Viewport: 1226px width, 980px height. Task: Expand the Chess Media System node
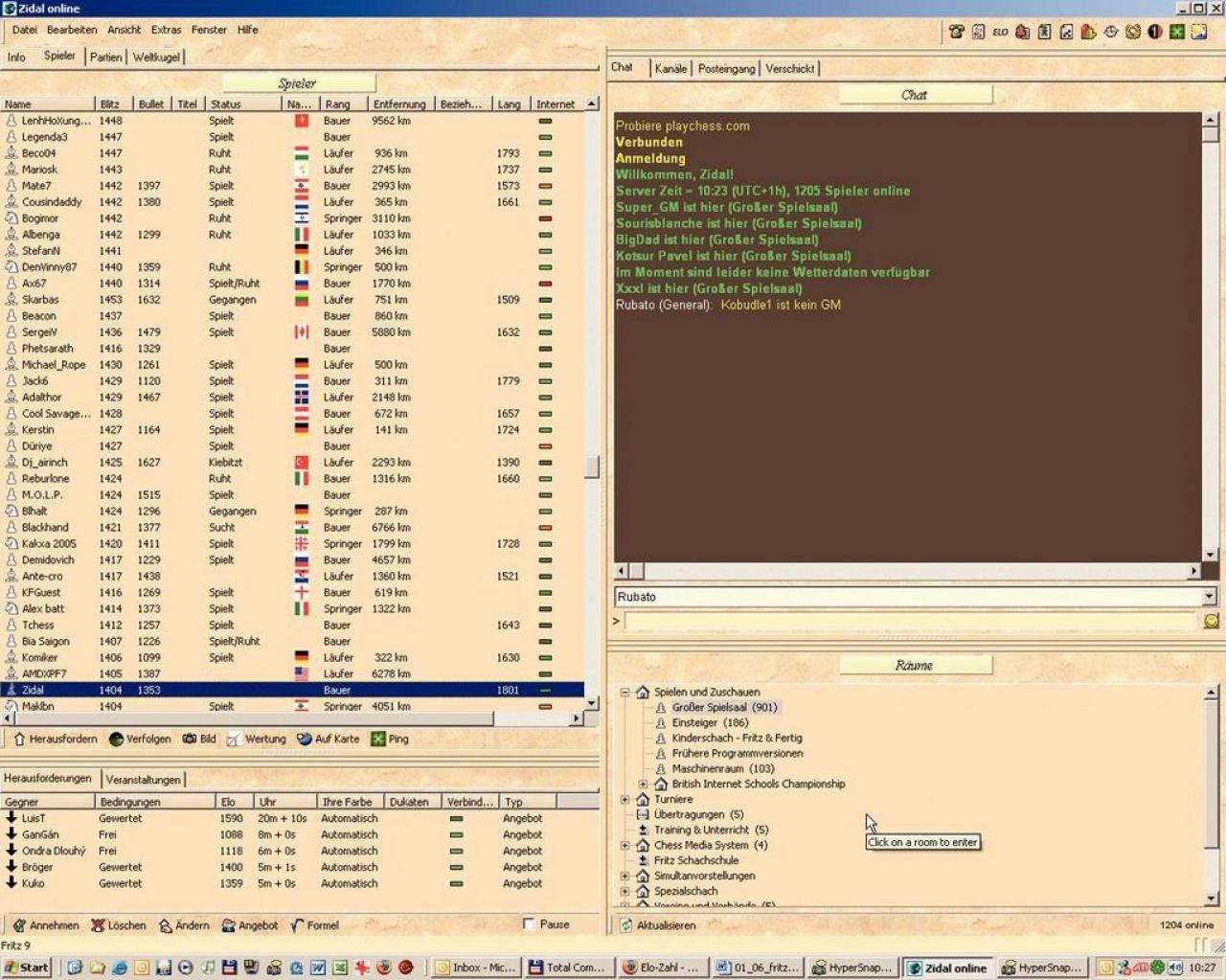click(624, 845)
